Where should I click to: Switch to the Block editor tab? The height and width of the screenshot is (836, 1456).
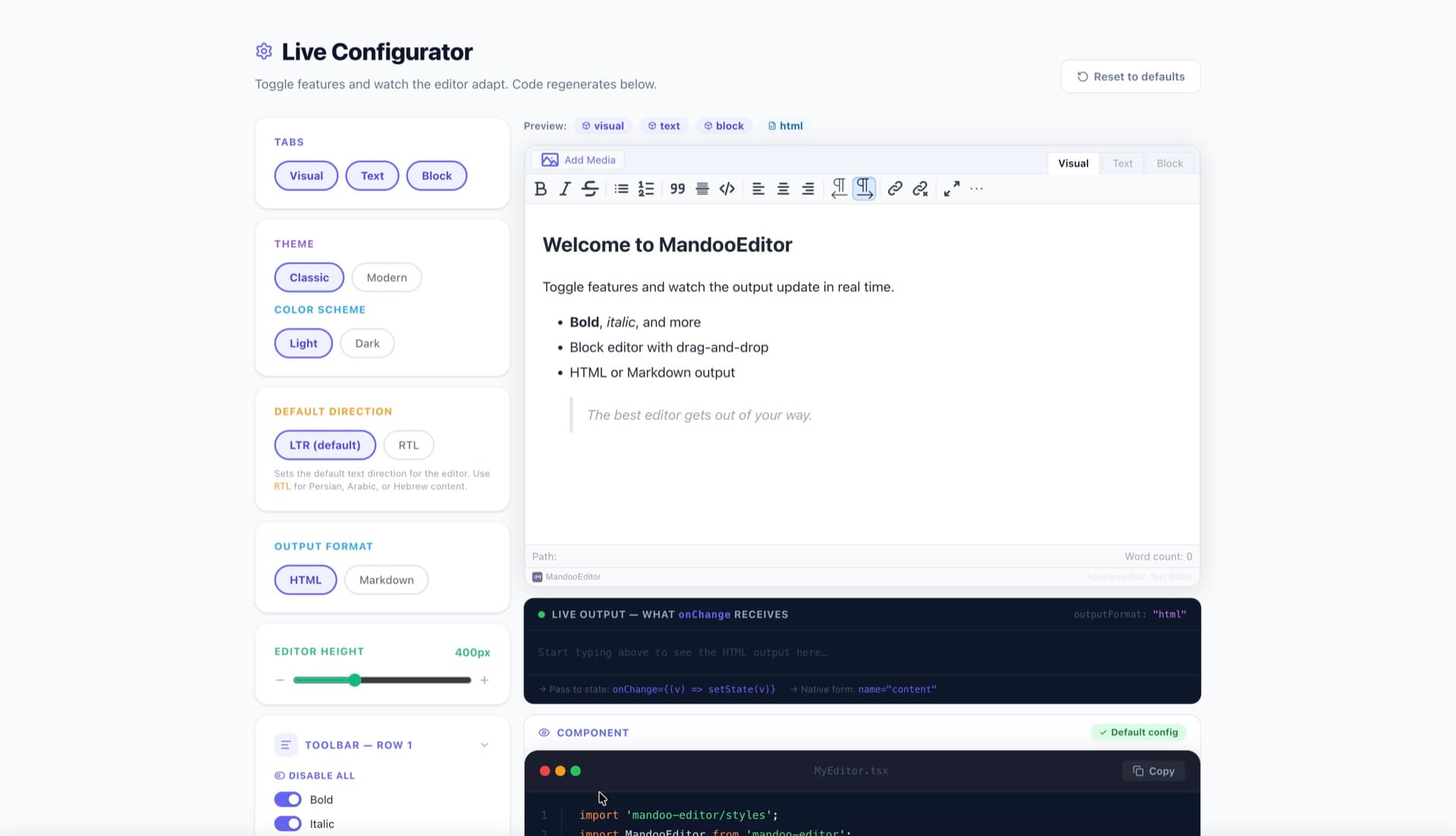[x=1169, y=163]
